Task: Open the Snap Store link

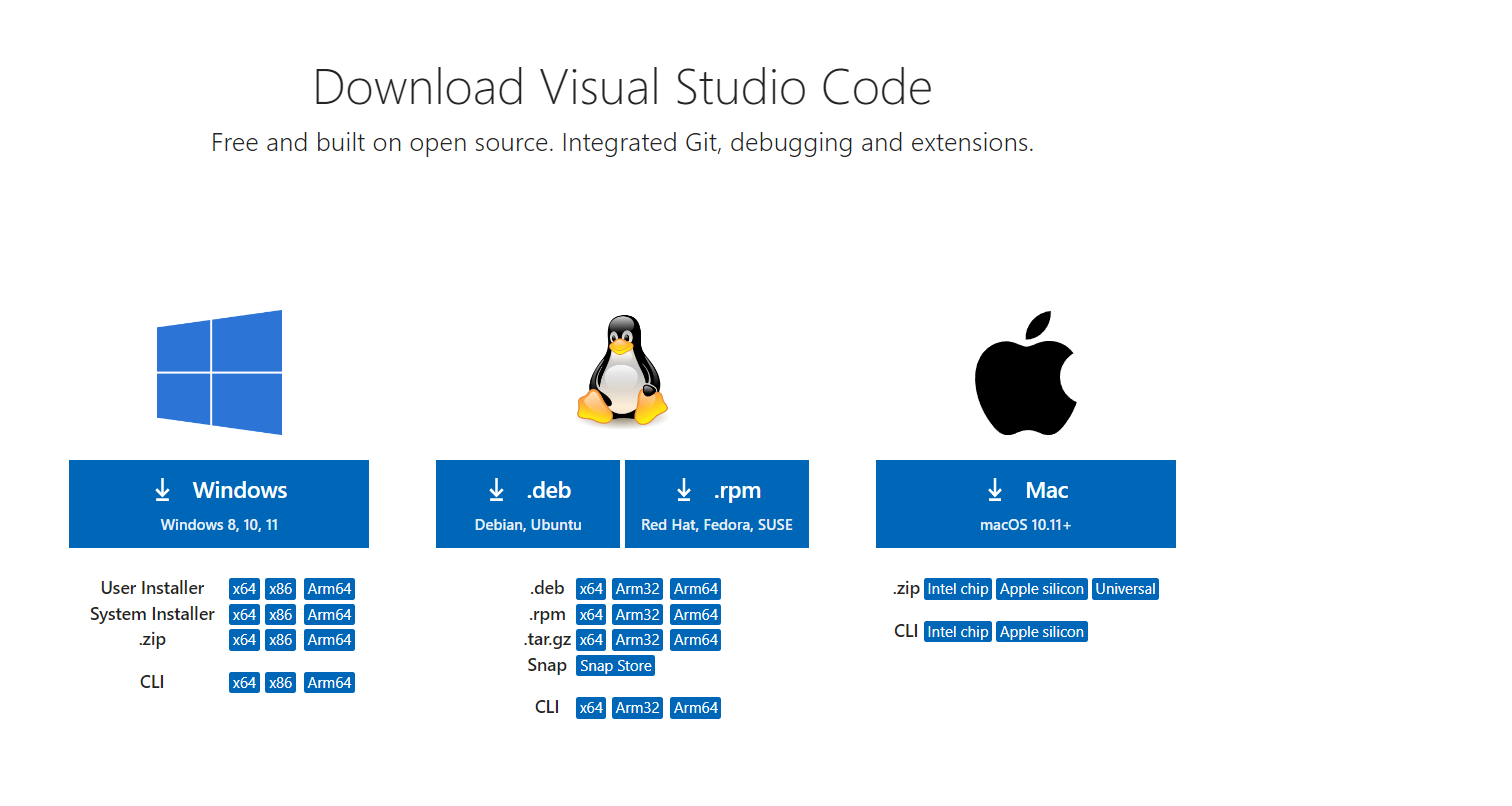Action: pos(616,666)
